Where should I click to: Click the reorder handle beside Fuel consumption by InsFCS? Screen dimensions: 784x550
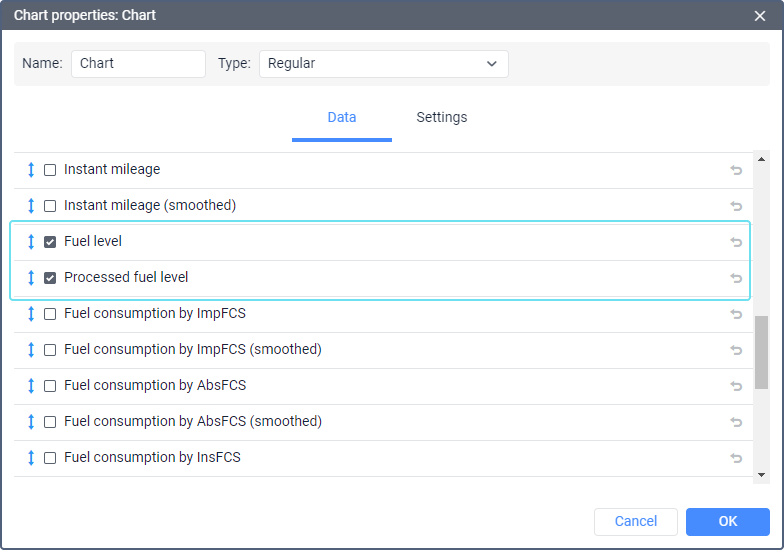(31, 458)
